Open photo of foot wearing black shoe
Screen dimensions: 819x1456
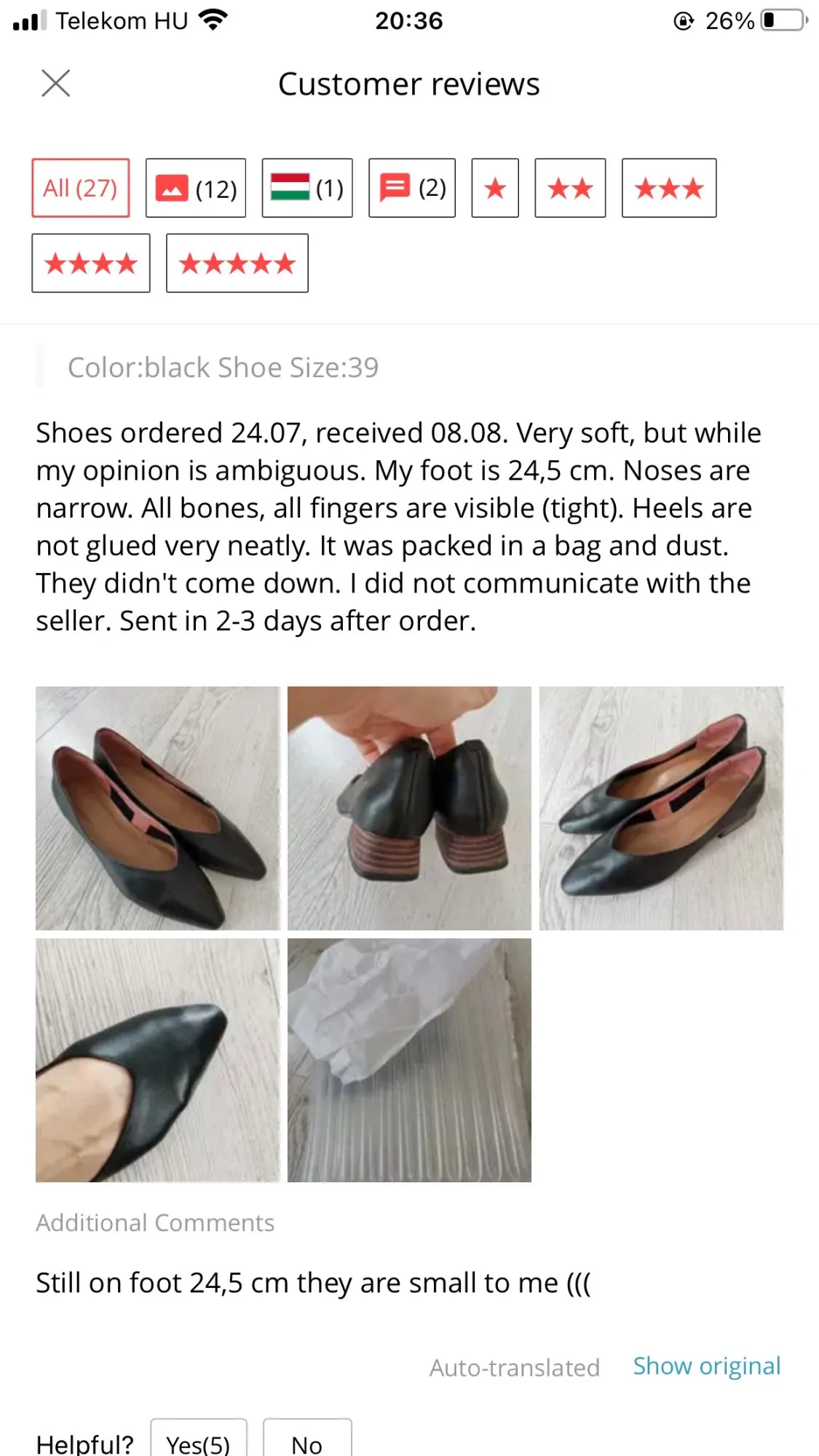[157, 1060]
